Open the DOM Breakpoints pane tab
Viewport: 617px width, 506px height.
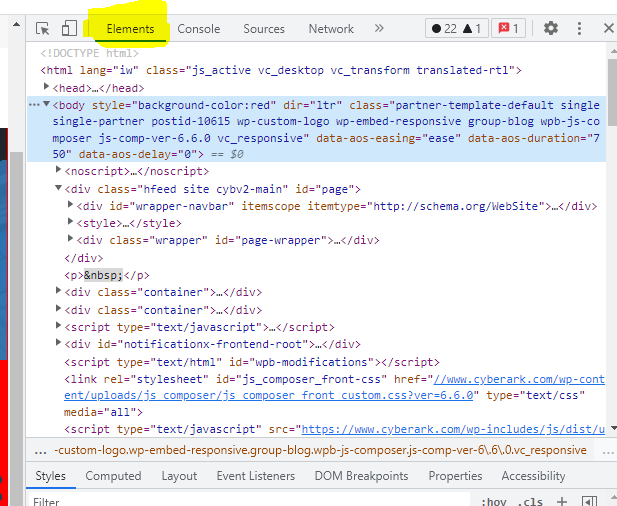coord(361,476)
